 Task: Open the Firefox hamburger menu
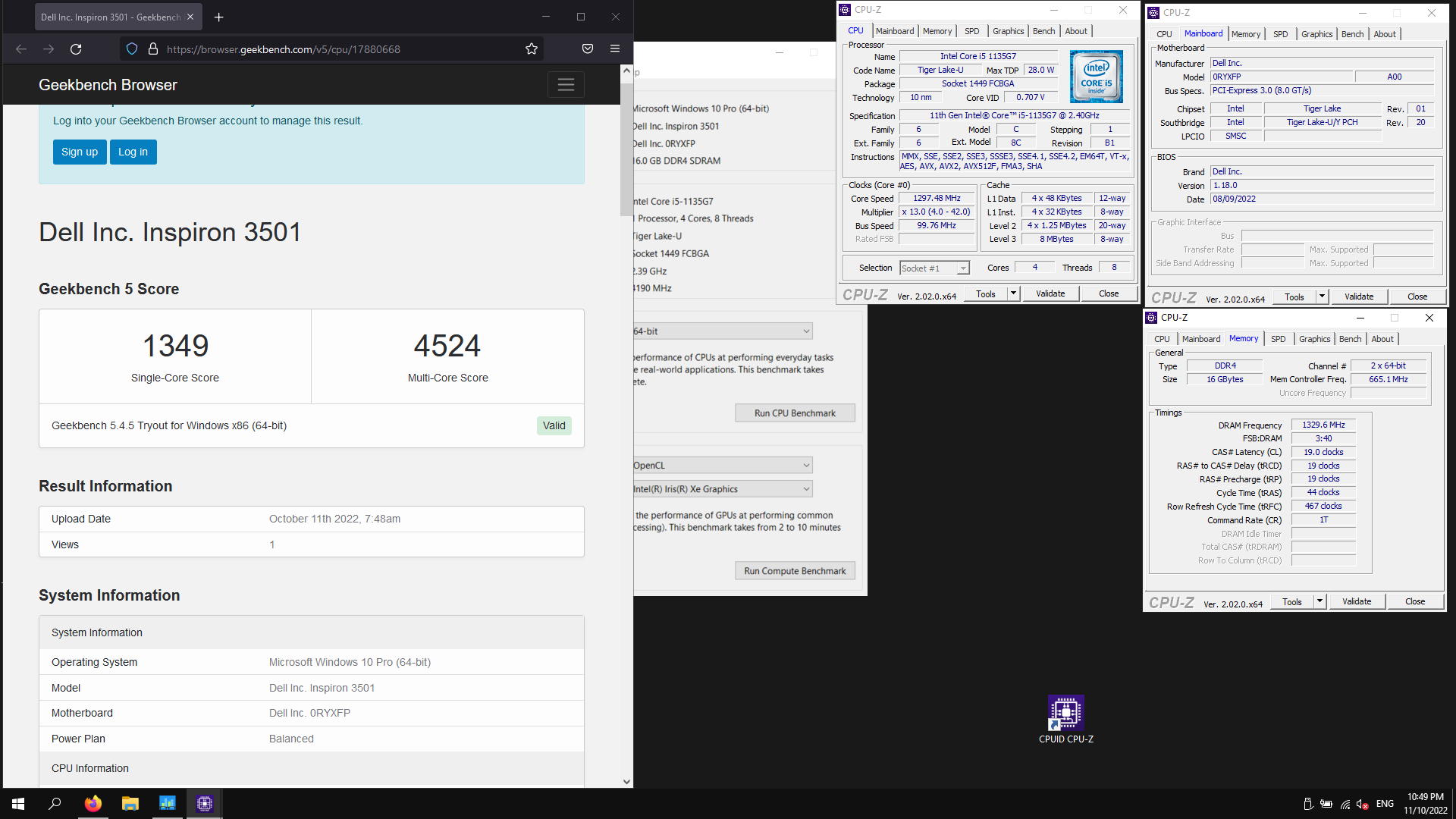click(615, 49)
